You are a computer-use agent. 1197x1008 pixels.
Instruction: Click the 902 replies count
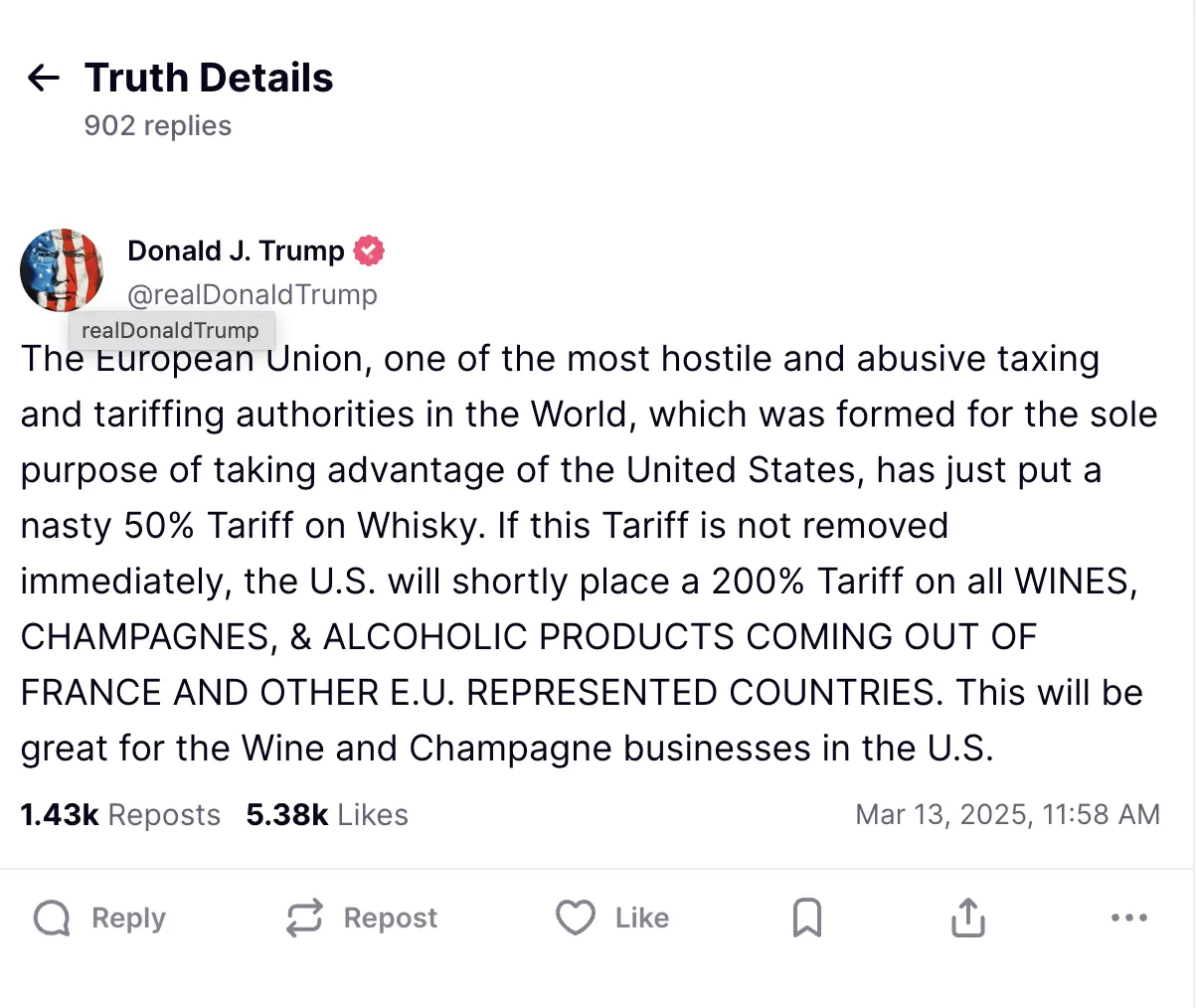click(x=158, y=126)
